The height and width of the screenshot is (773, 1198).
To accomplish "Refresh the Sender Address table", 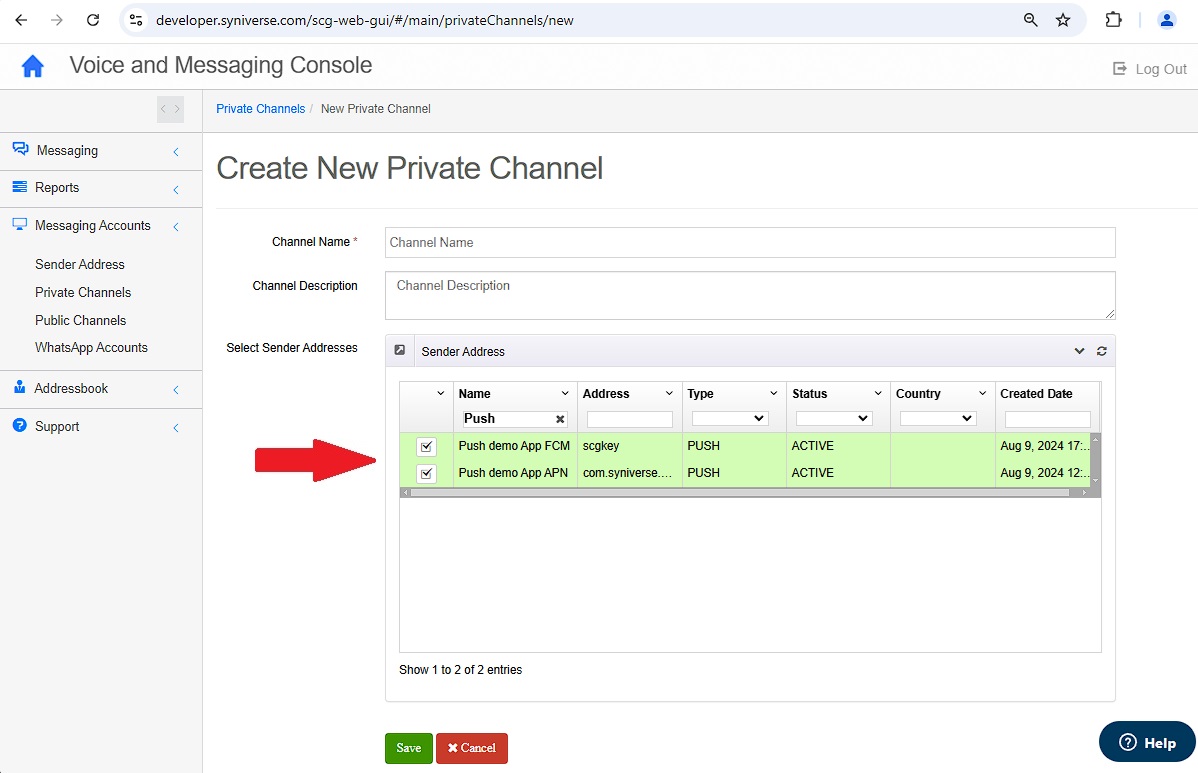I will tap(1102, 351).
